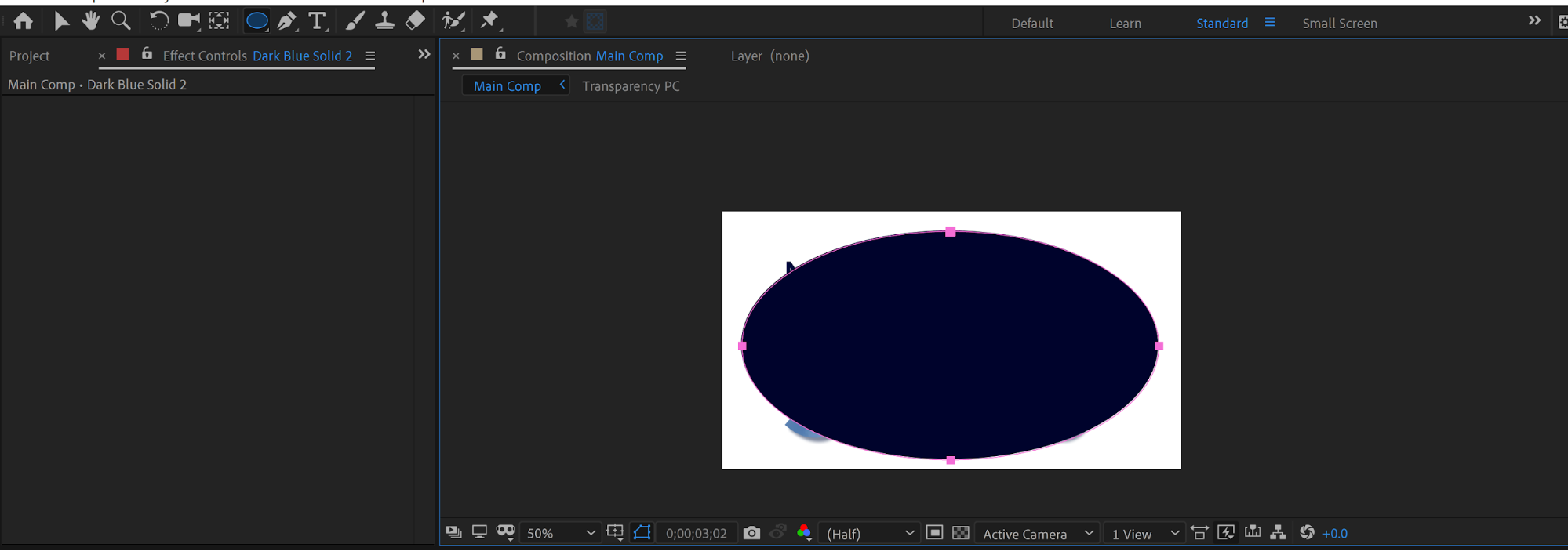Click the Reset Exposure aperture icon
Image resolution: width=1568 pixels, height=551 pixels.
click(x=1307, y=533)
